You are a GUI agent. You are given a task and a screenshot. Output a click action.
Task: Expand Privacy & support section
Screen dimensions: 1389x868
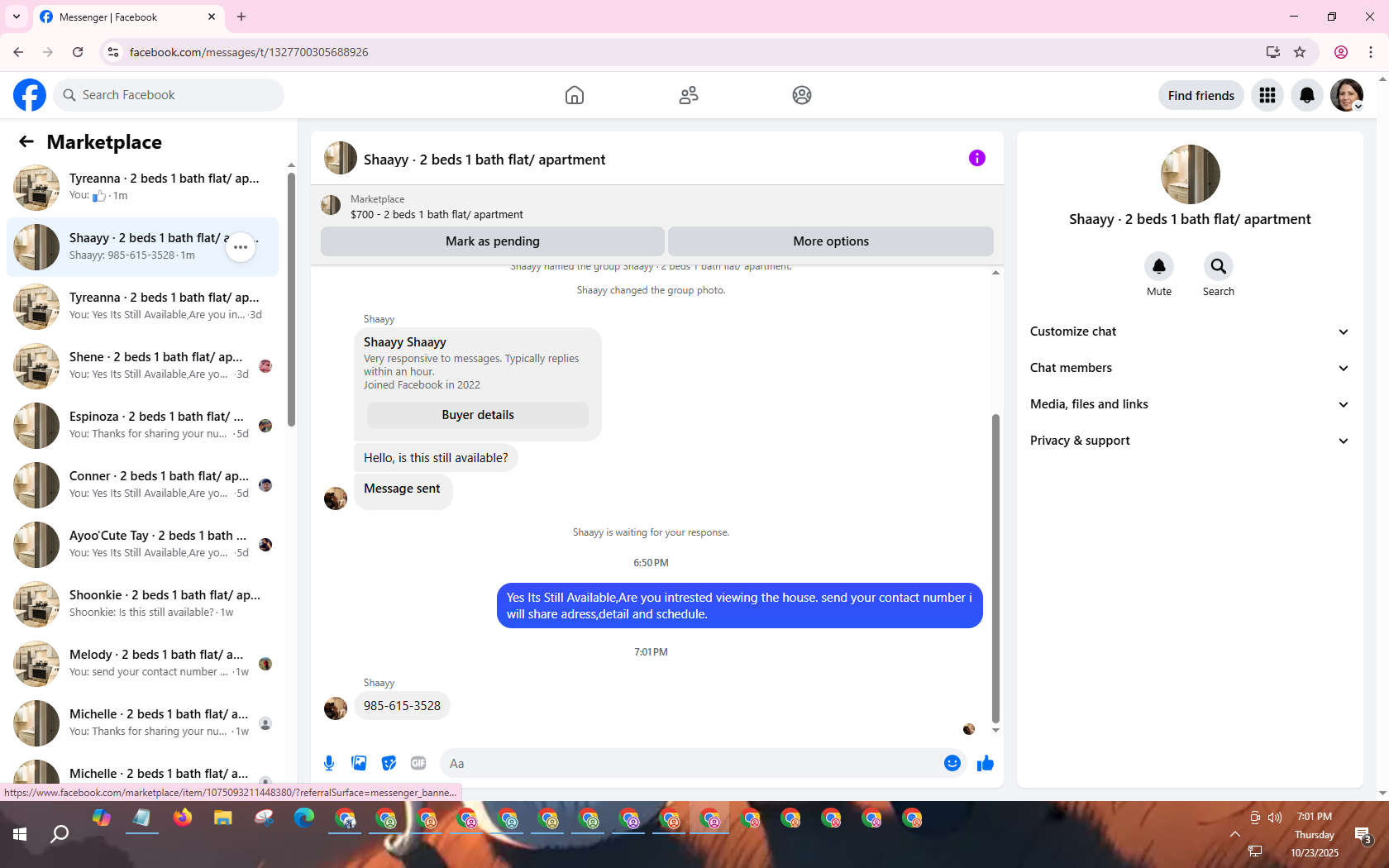click(1190, 441)
